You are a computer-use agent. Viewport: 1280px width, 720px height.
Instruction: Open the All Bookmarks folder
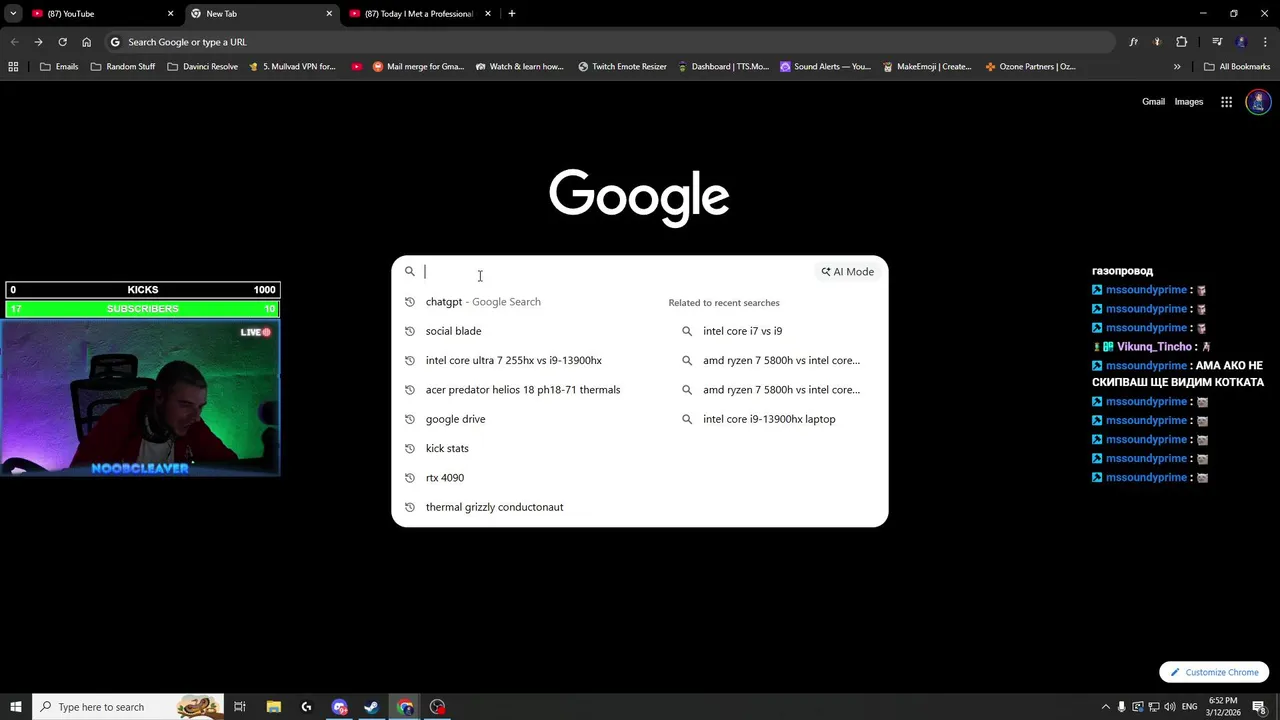click(1237, 67)
